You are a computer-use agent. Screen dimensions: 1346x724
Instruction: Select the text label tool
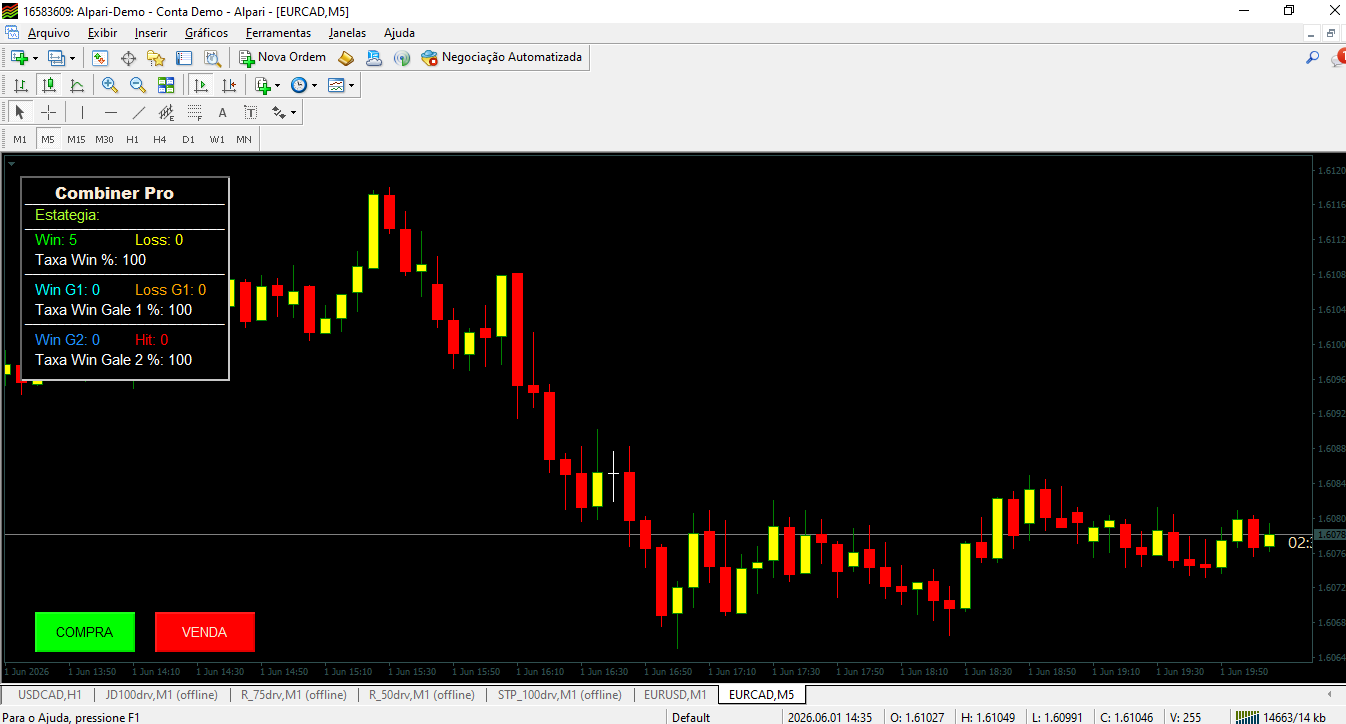coord(250,112)
